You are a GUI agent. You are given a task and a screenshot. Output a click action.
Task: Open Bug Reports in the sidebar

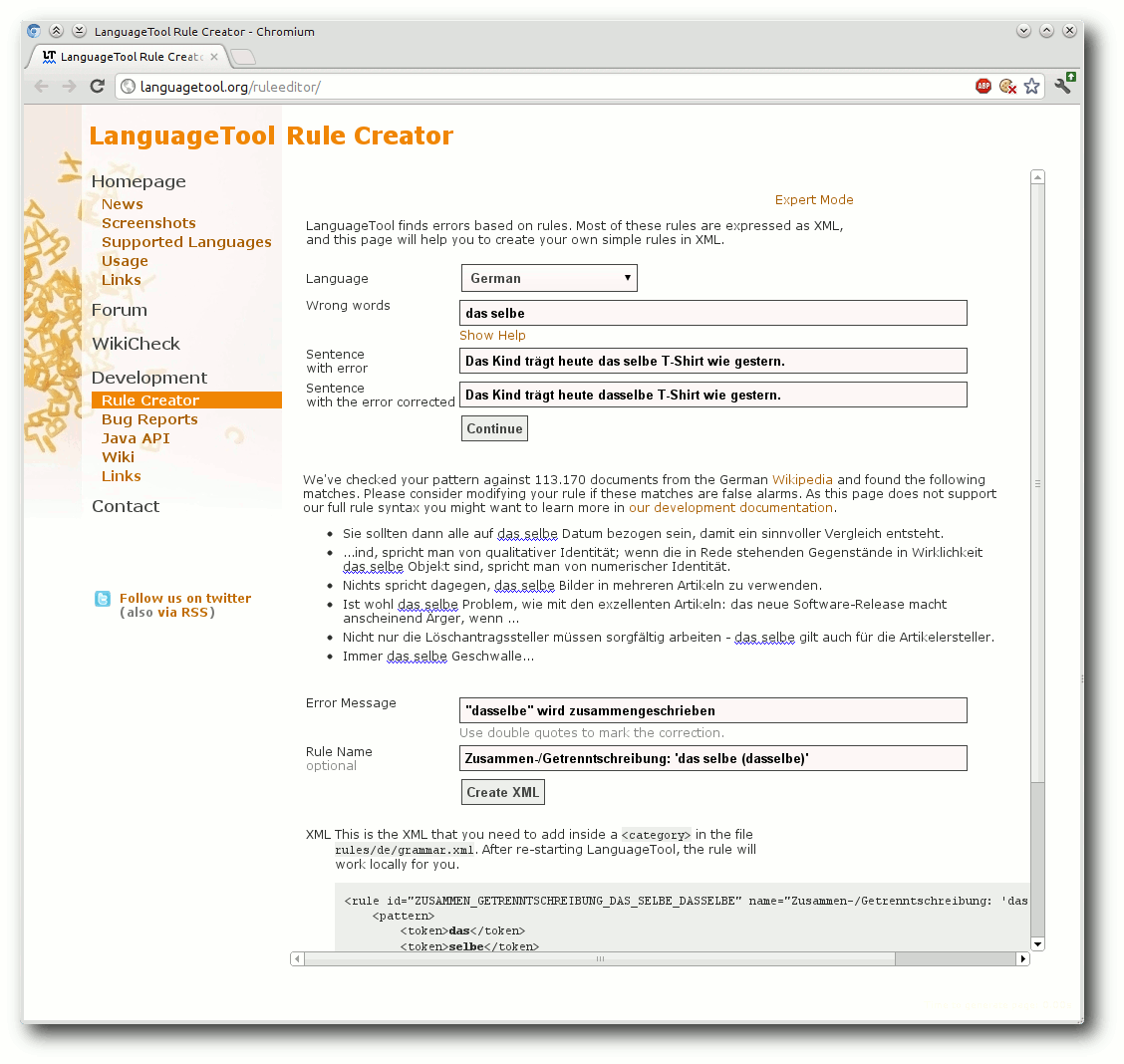149,419
